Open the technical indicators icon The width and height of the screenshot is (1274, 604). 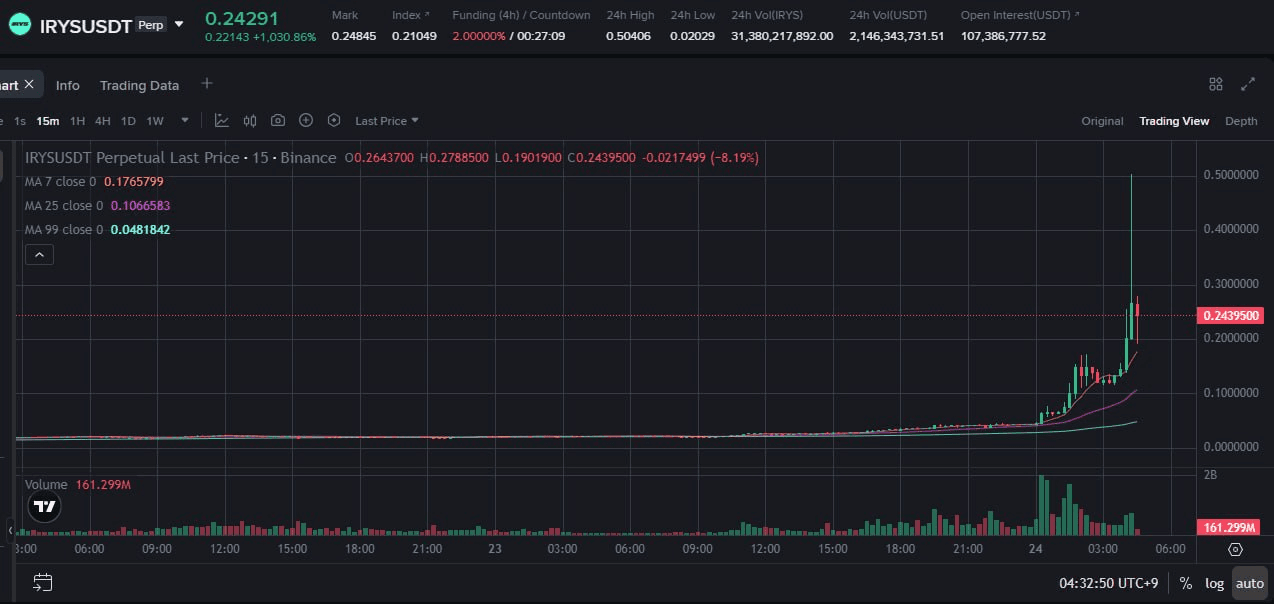click(x=222, y=121)
